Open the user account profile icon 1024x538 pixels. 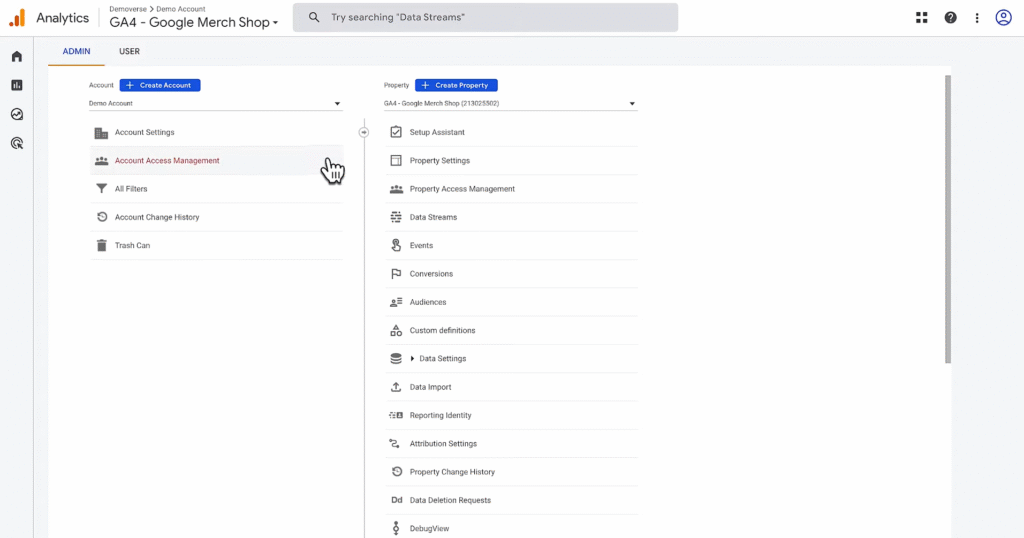(1003, 18)
